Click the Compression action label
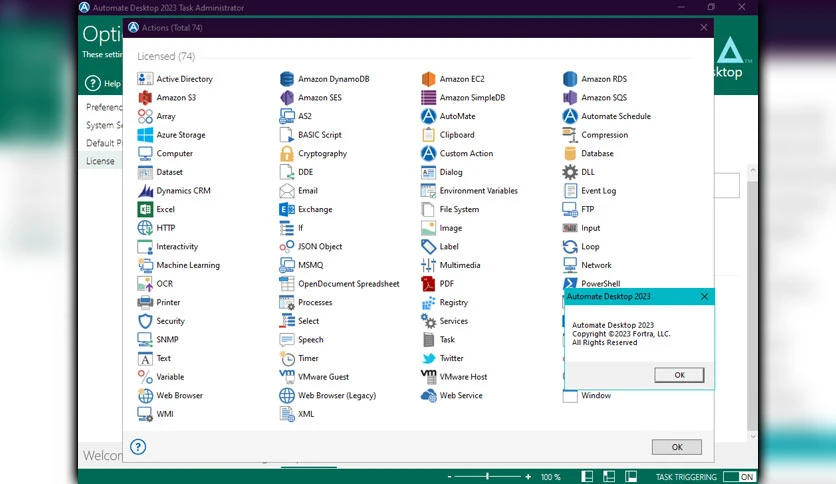 605,135
